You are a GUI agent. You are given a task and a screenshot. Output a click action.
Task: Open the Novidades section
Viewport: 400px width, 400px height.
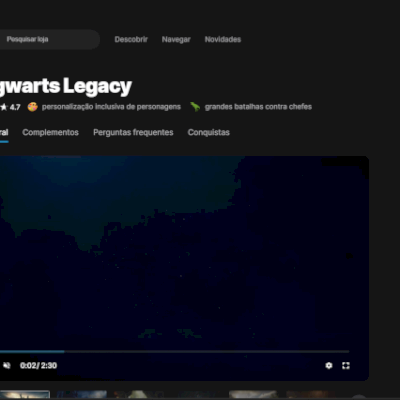coord(223,39)
